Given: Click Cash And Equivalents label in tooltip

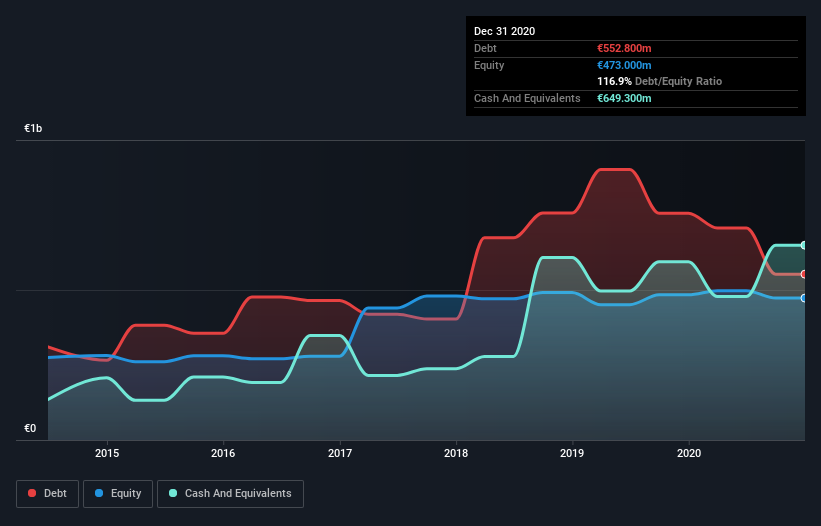Looking at the screenshot, I should pyautogui.click(x=527, y=98).
